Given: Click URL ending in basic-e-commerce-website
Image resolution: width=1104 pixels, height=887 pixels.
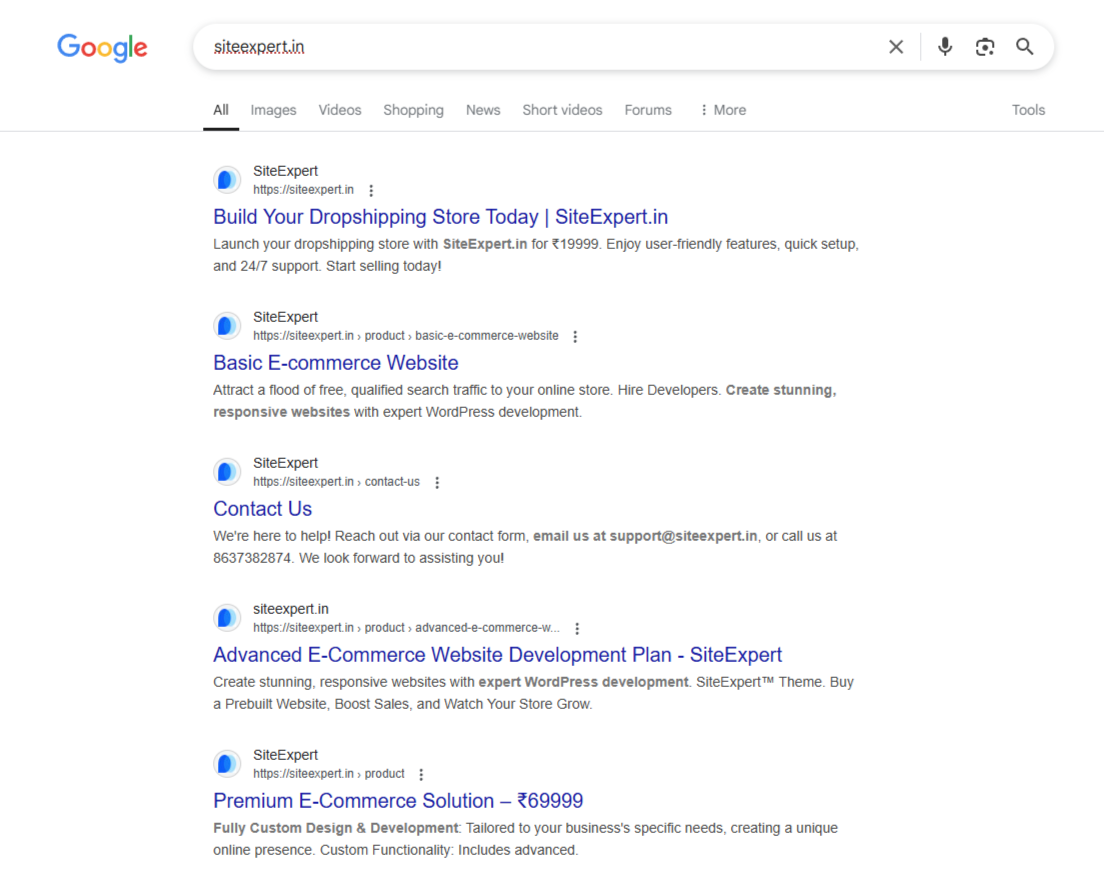Looking at the screenshot, I should 406,336.
